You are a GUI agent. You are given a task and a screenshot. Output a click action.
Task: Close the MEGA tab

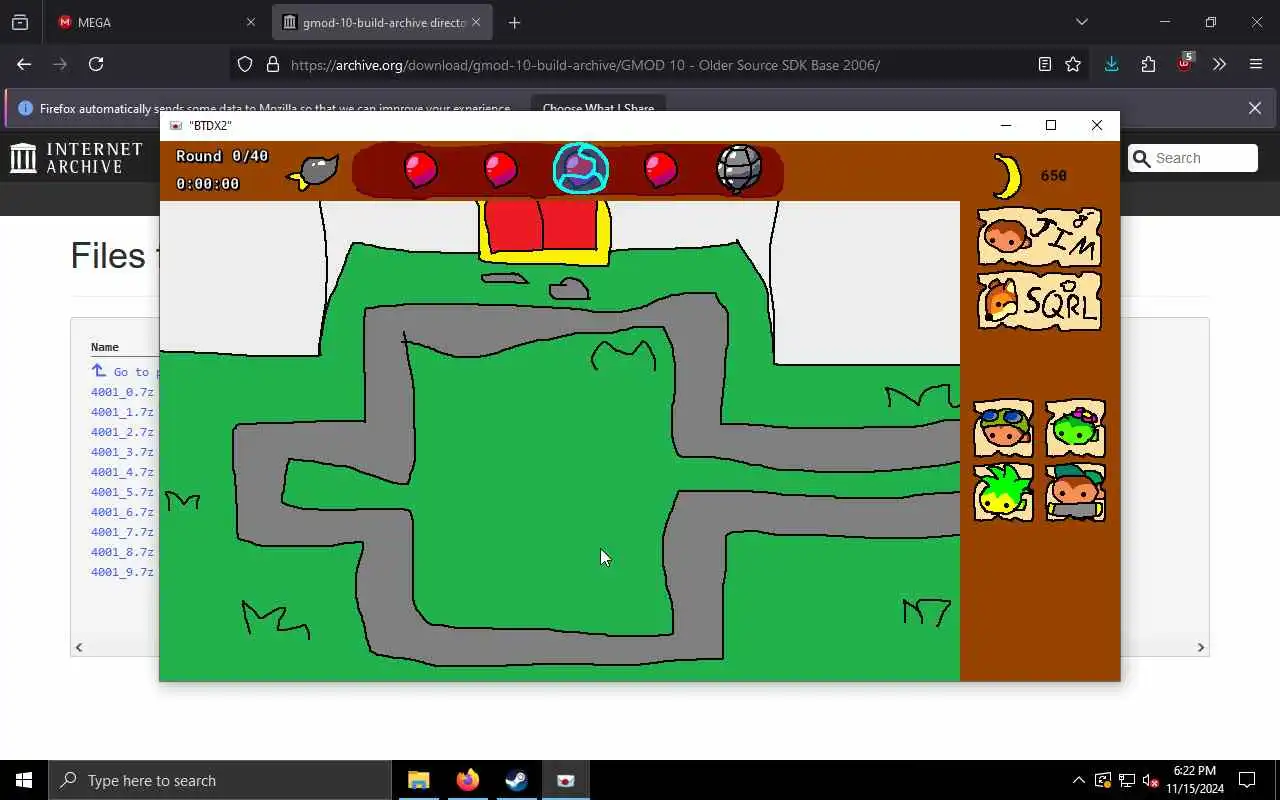[x=250, y=22]
